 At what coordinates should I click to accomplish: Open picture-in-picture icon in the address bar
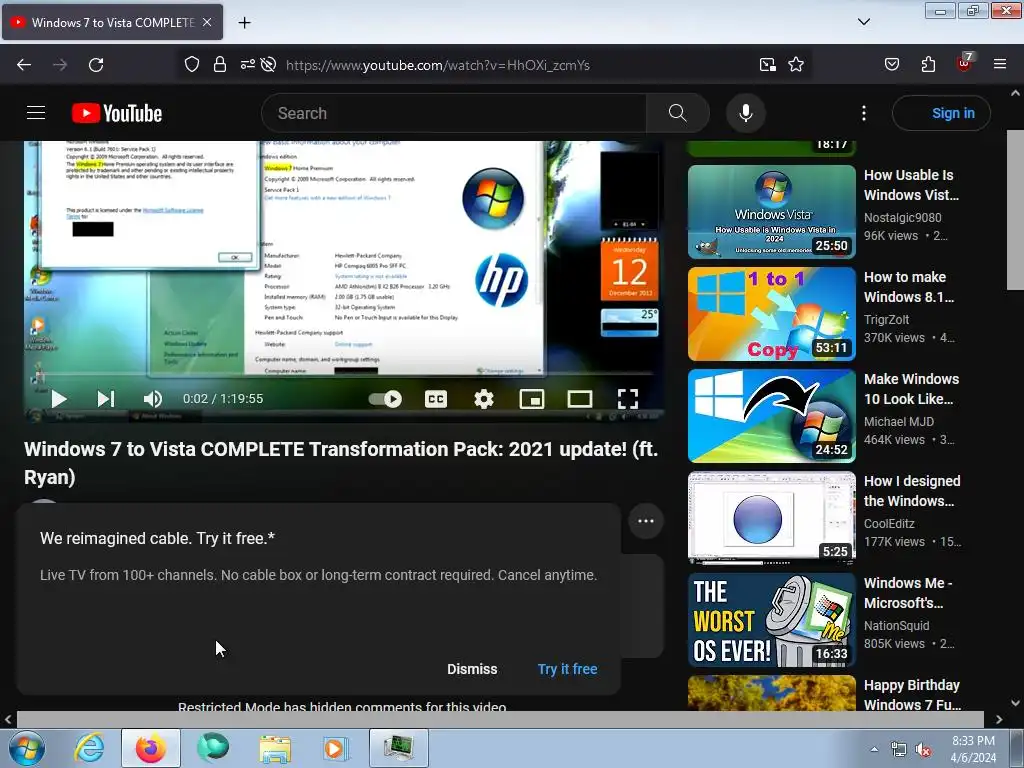click(x=768, y=65)
